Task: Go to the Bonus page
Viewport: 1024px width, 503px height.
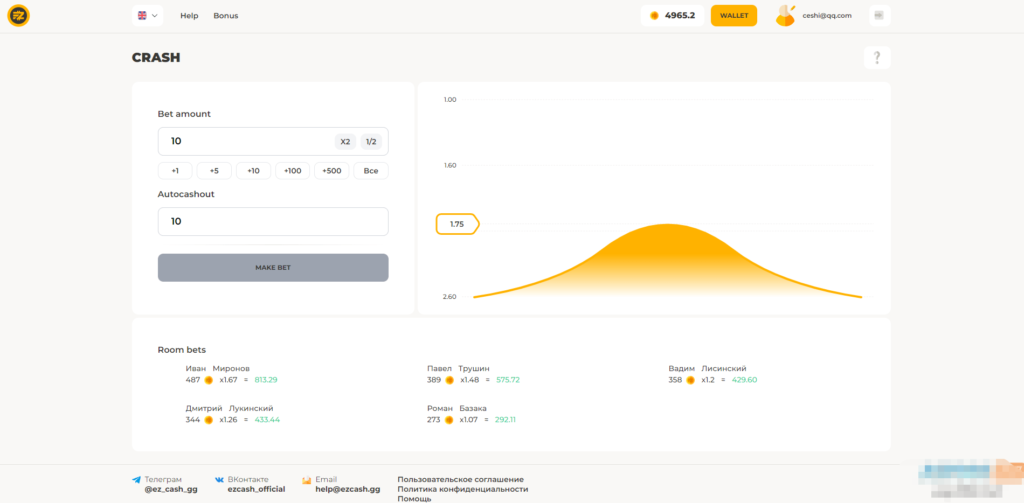Action: click(226, 16)
